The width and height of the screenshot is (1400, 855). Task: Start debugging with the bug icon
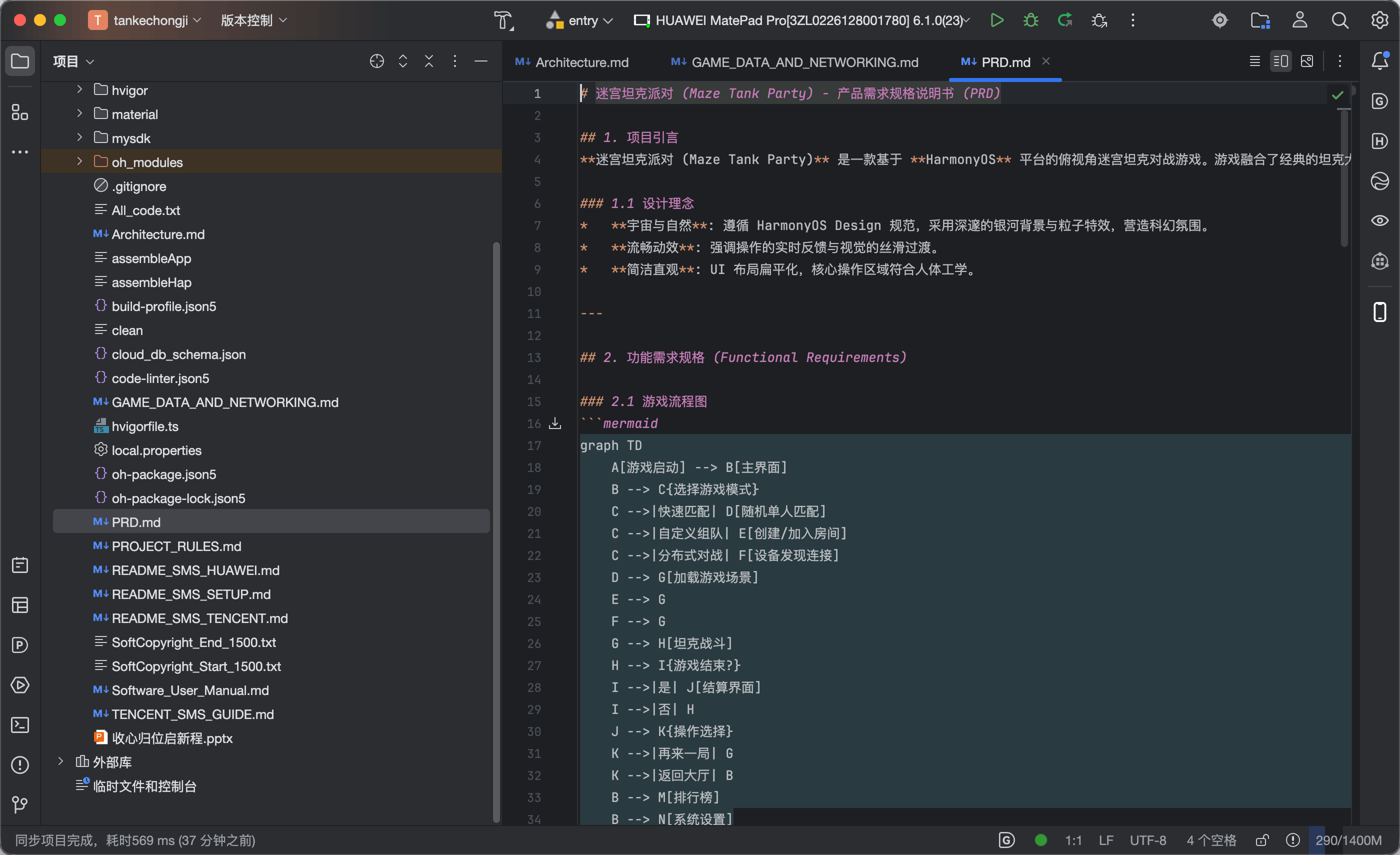pyautogui.click(x=1030, y=20)
